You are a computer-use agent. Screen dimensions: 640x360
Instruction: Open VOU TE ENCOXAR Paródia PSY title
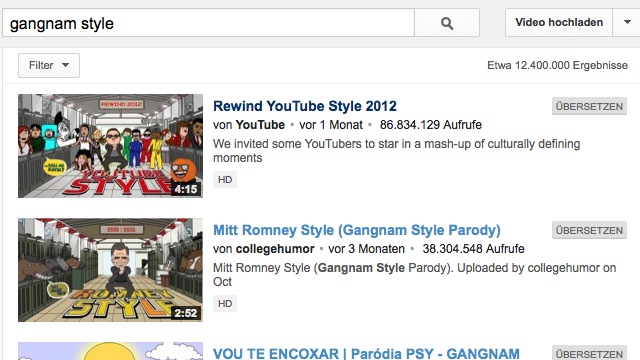tap(366, 353)
